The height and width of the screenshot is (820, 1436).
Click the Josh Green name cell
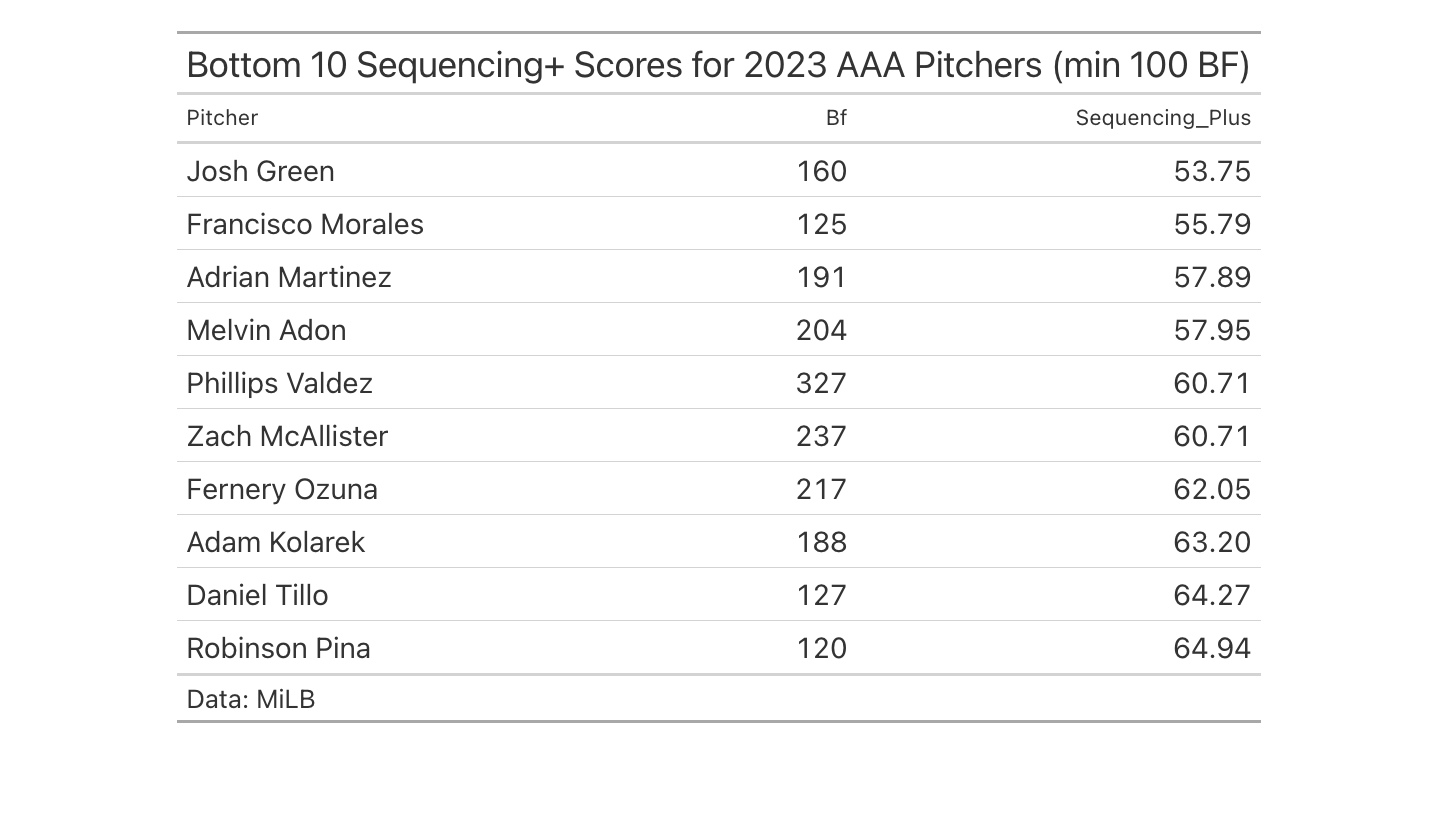pyautogui.click(x=260, y=171)
